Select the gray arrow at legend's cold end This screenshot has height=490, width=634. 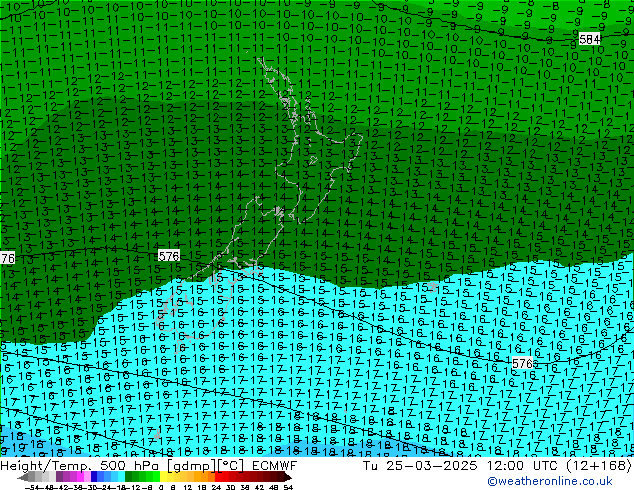click(x=23, y=477)
